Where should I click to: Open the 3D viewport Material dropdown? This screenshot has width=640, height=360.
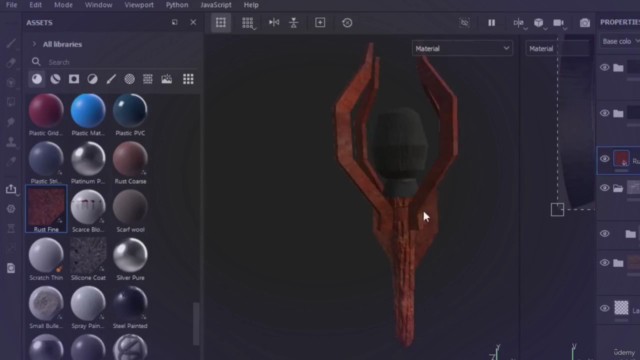click(462, 49)
